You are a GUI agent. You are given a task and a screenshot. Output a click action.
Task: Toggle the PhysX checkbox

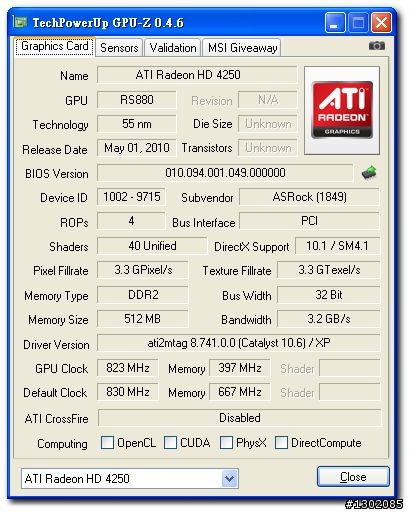(226, 443)
